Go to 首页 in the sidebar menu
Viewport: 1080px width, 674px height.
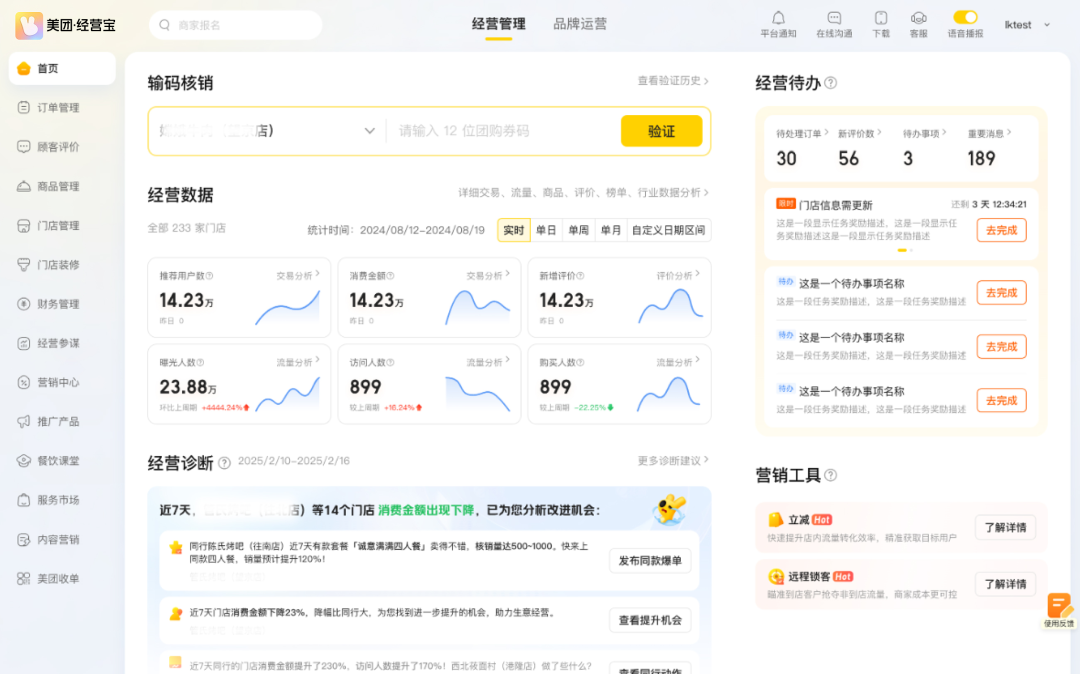60,70
